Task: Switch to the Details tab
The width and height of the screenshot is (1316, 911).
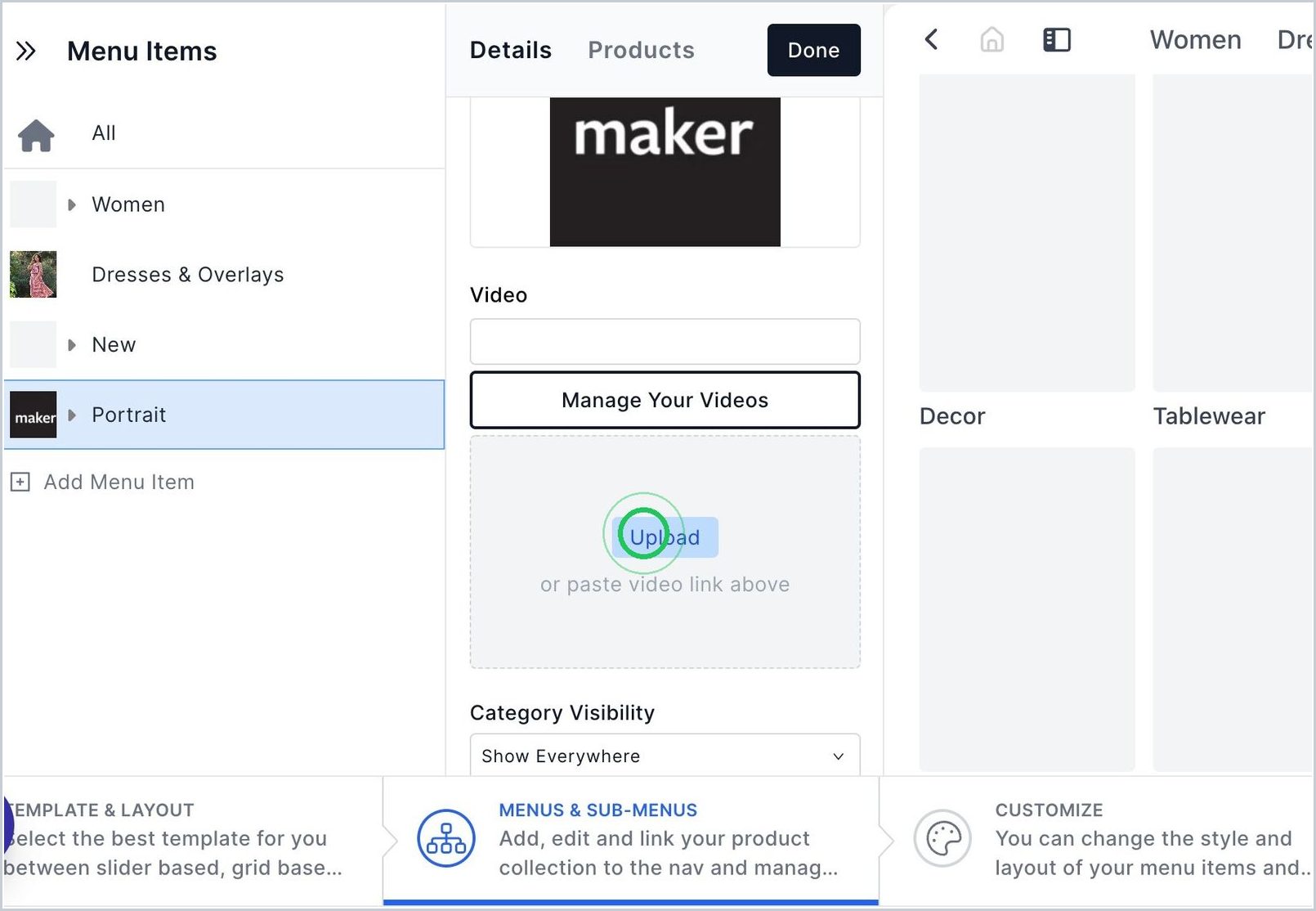Action: pyautogui.click(x=511, y=50)
